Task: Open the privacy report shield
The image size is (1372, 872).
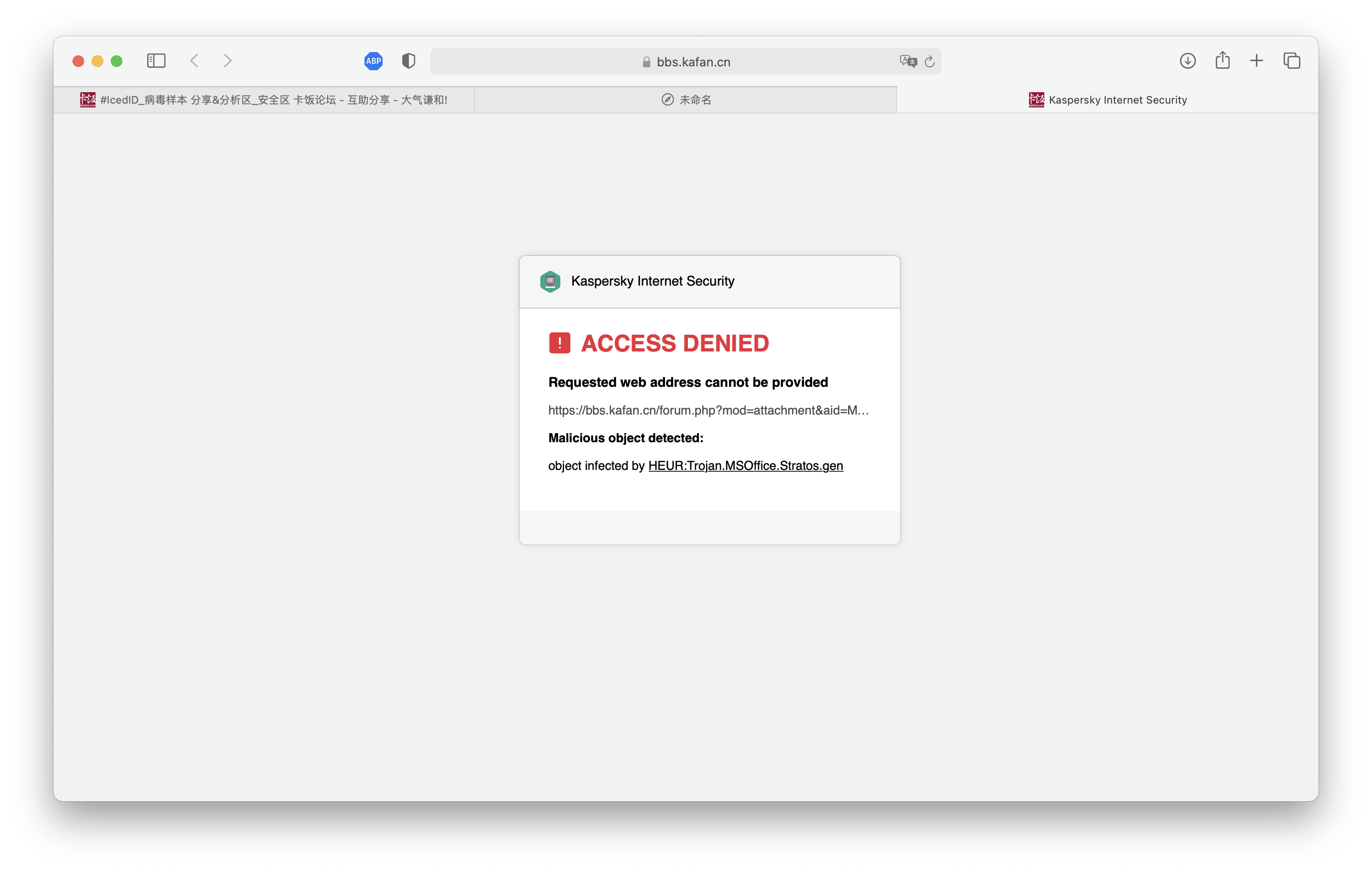Action: 408,61
